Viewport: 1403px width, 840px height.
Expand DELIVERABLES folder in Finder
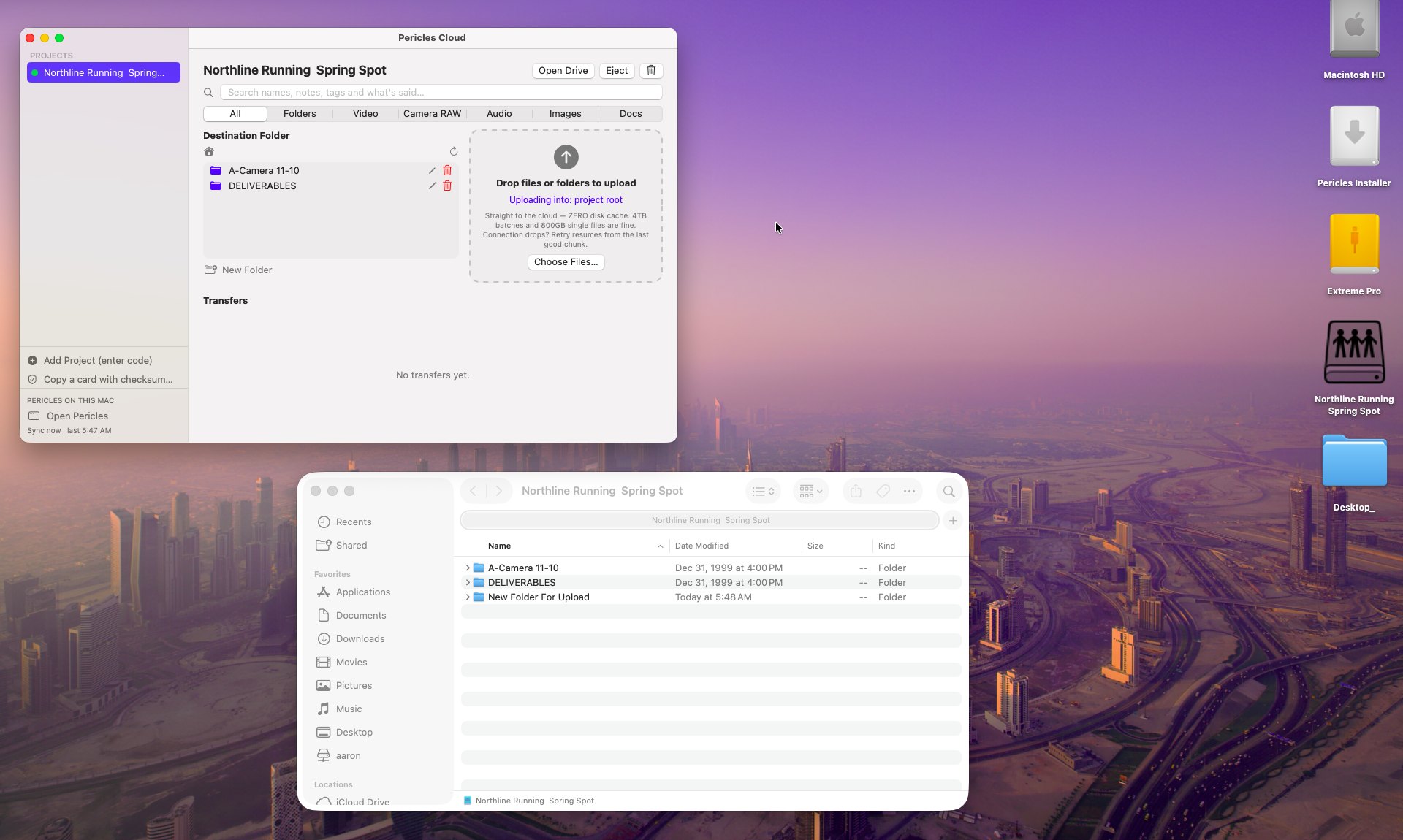(468, 583)
